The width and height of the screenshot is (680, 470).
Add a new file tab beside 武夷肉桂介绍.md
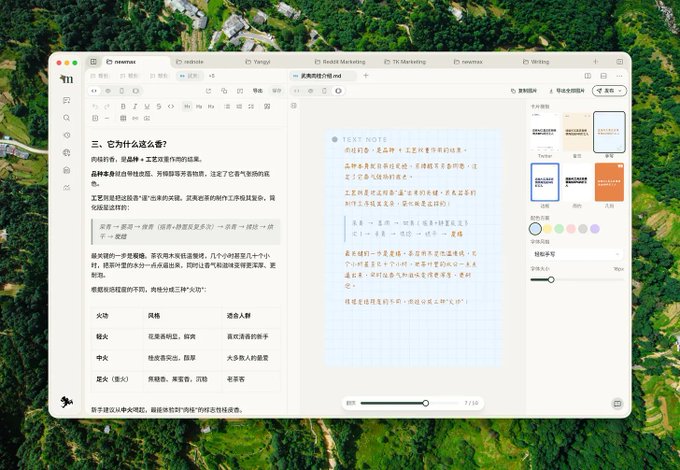pos(366,76)
